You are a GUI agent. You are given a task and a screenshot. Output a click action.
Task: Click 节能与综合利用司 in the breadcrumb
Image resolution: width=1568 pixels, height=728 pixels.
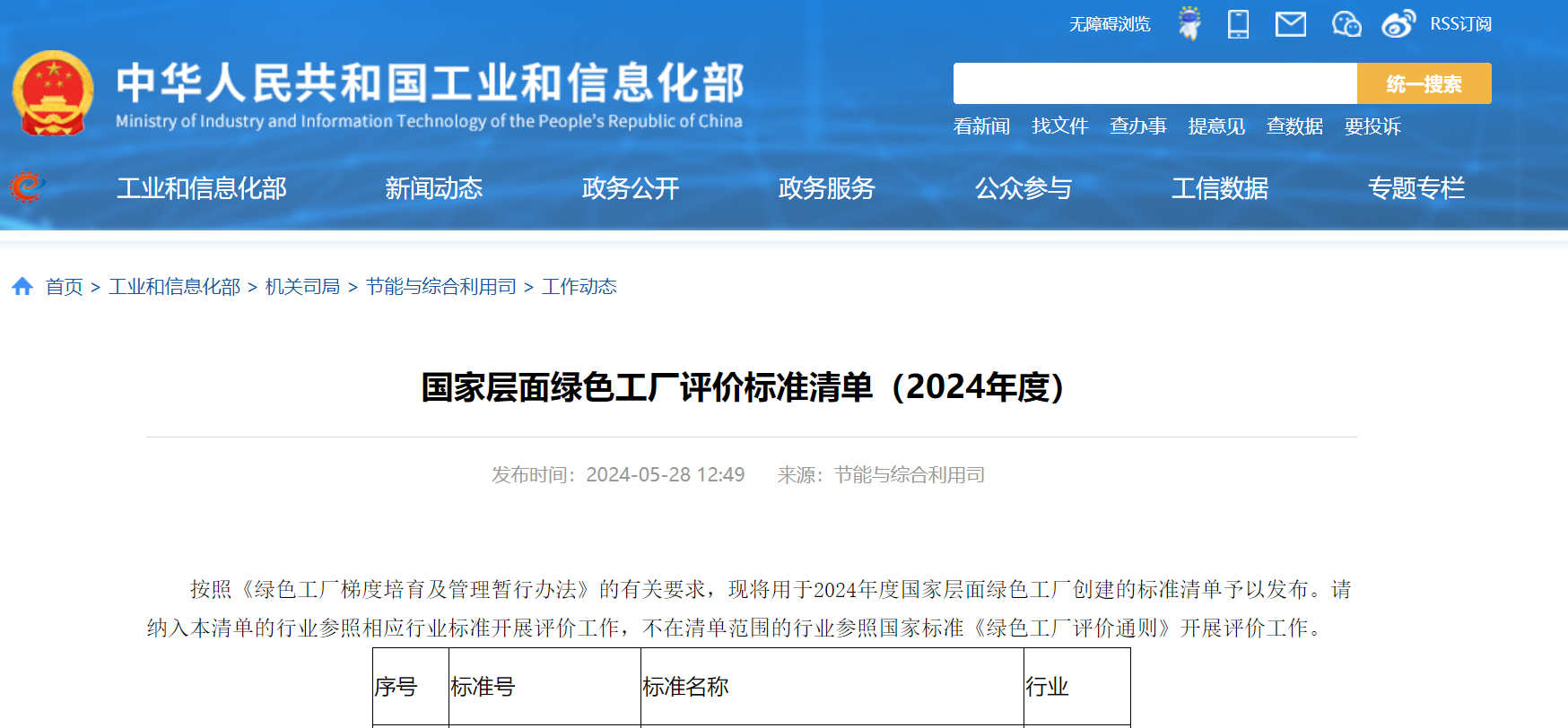coord(440,287)
